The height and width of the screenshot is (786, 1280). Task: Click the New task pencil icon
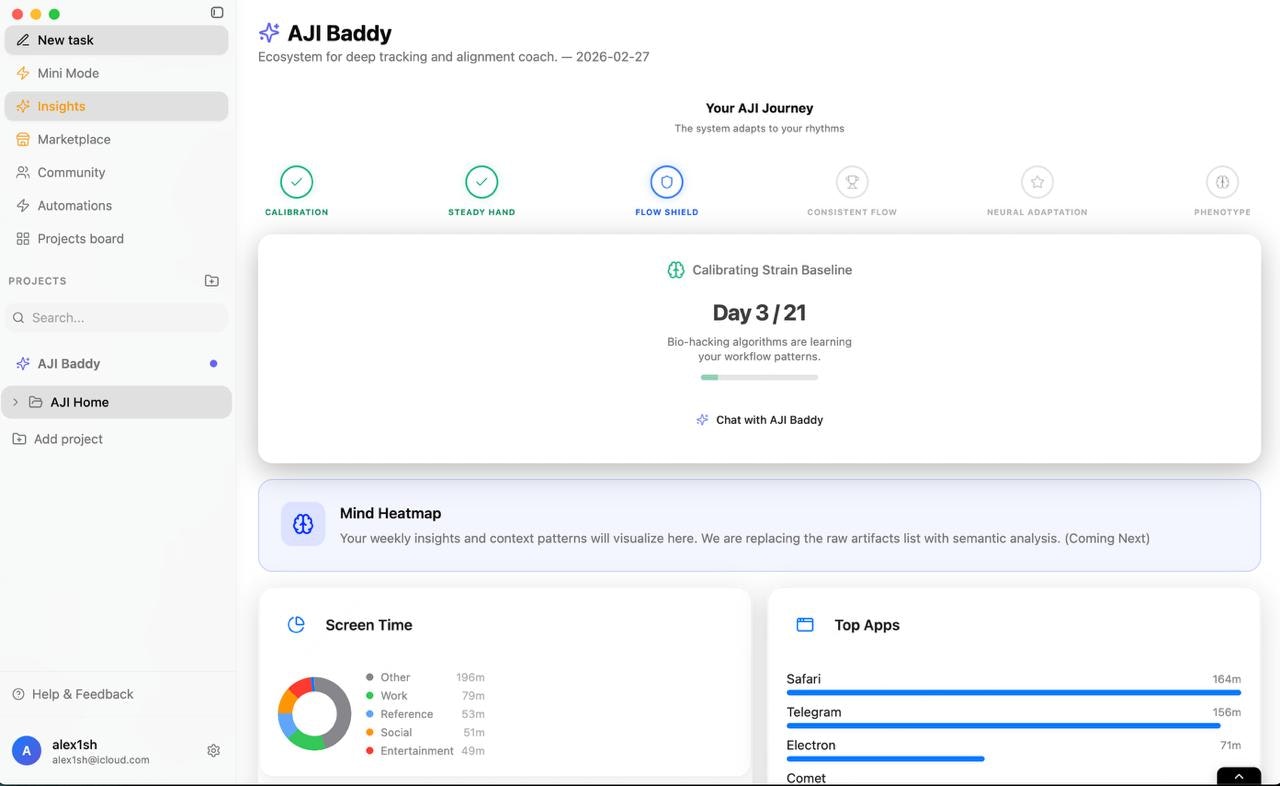point(23,40)
